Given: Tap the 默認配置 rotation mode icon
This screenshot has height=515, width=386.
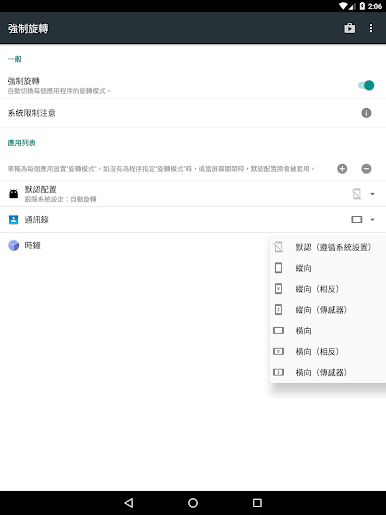Looking at the screenshot, I should [x=357, y=194].
